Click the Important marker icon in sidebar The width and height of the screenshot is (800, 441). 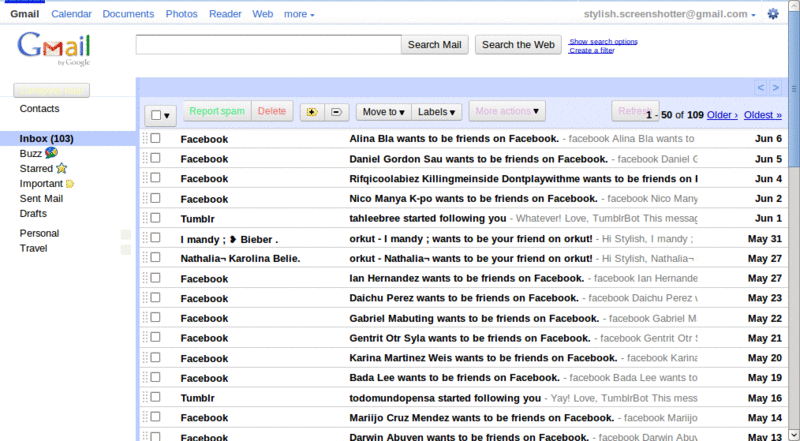point(70,184)
